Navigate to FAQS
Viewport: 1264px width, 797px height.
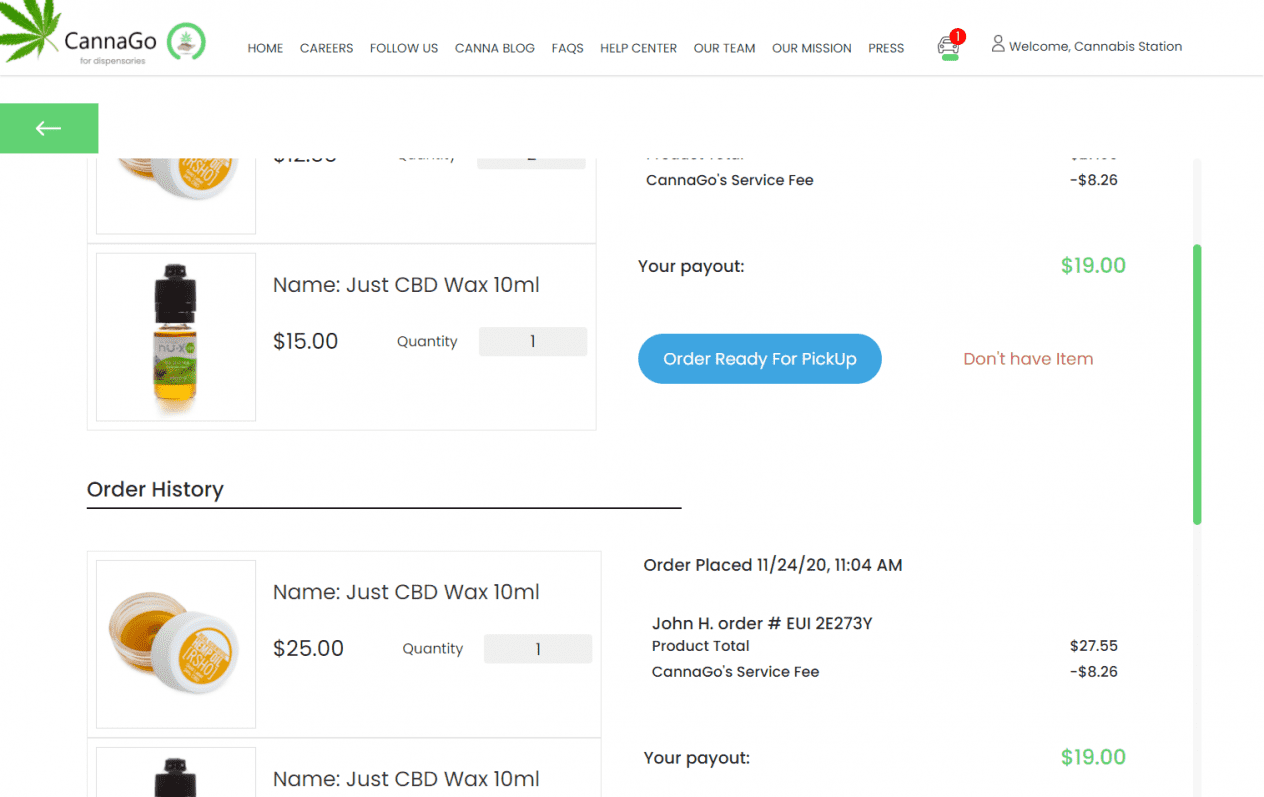click(x=567, y=48)
